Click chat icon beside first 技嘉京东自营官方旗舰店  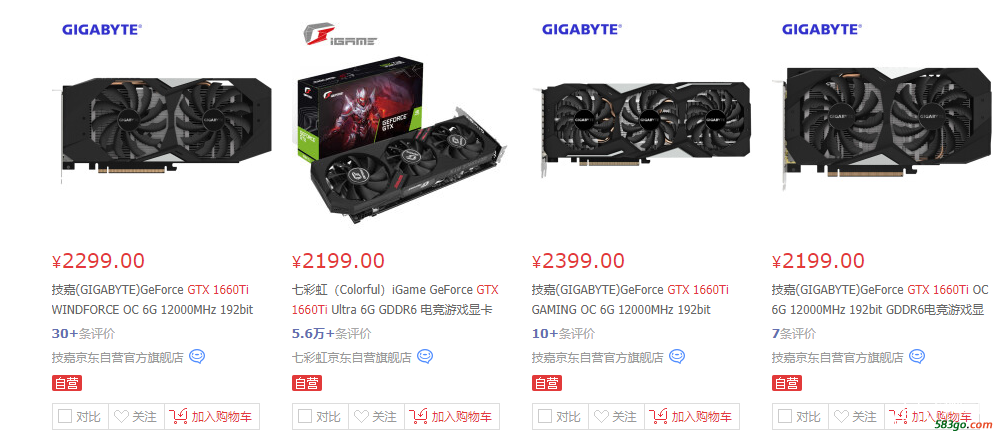pos(197,357)
